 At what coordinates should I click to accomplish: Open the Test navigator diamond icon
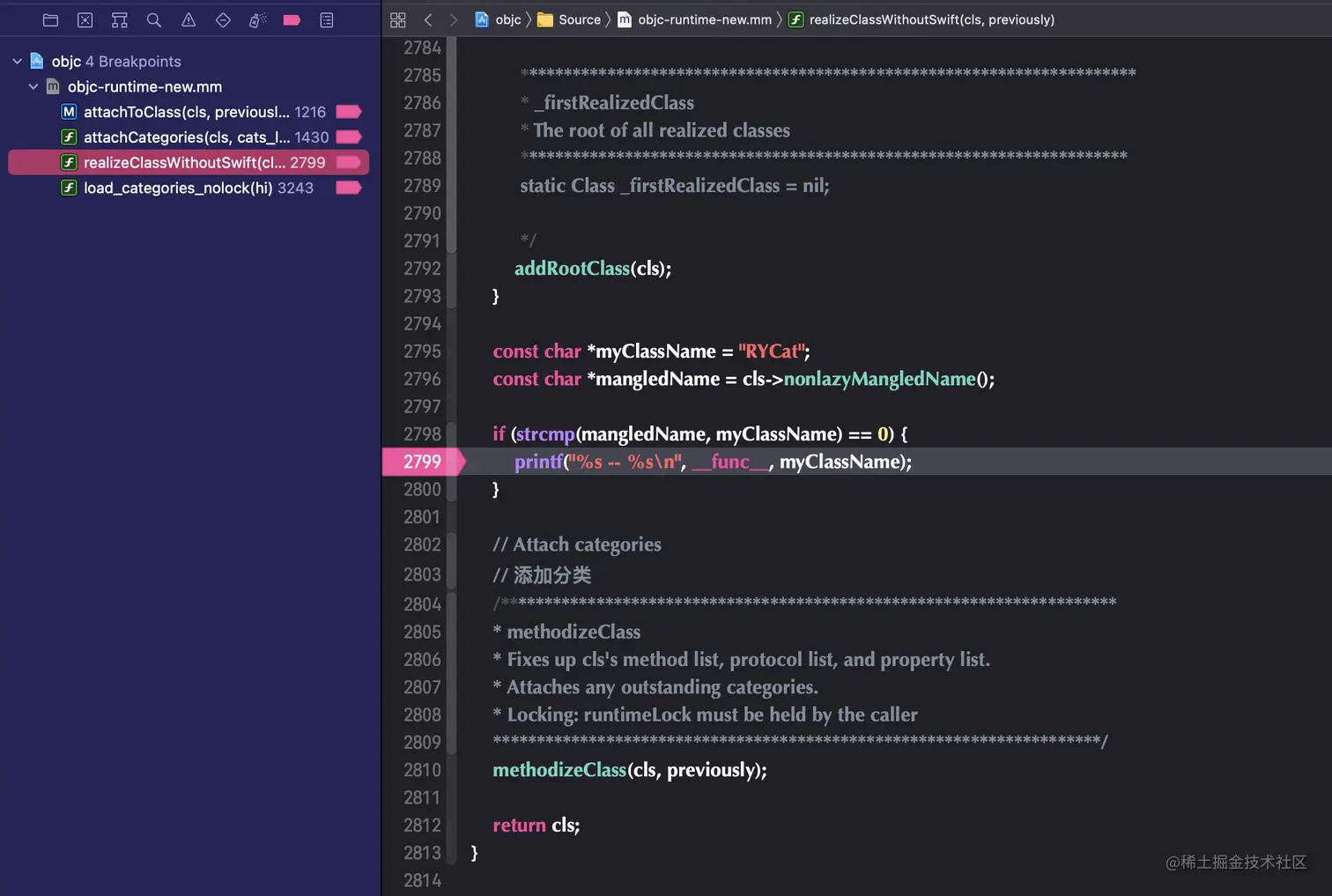(223, 19)
